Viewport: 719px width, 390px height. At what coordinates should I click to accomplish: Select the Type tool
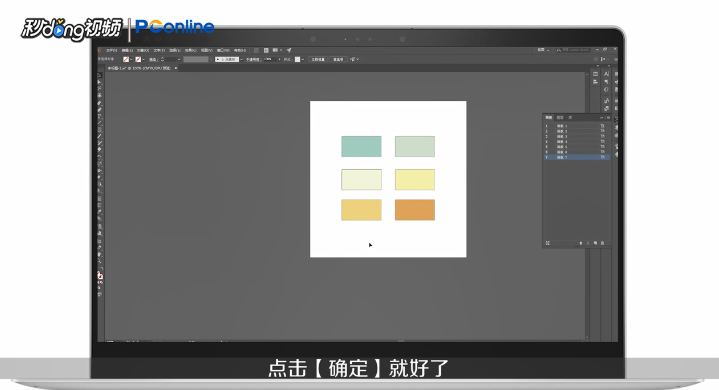100,116
